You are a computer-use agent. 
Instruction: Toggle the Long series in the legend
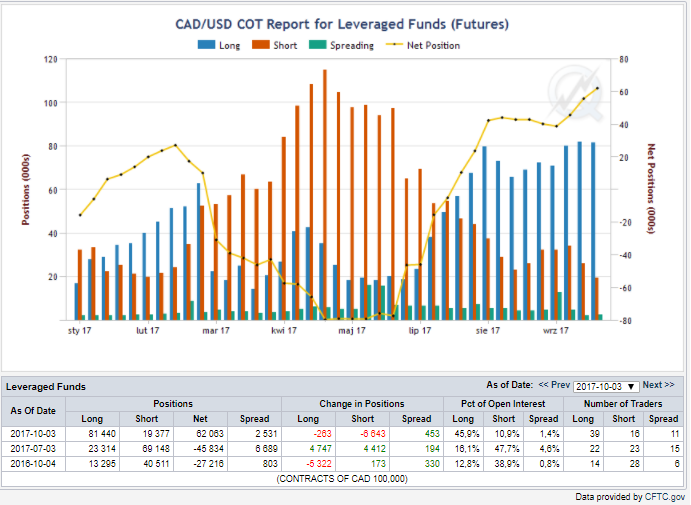(219, 45)
